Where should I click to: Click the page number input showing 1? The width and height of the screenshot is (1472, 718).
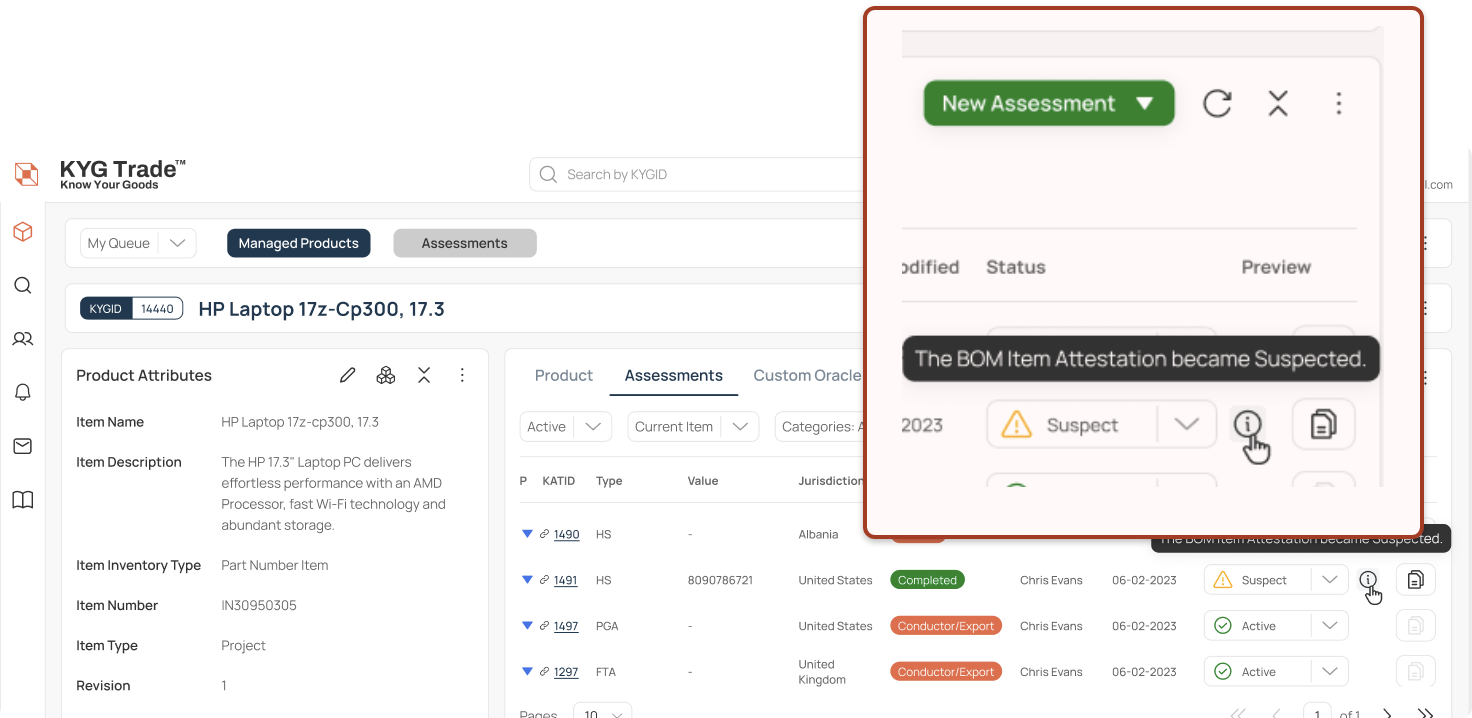(1317, 714)
